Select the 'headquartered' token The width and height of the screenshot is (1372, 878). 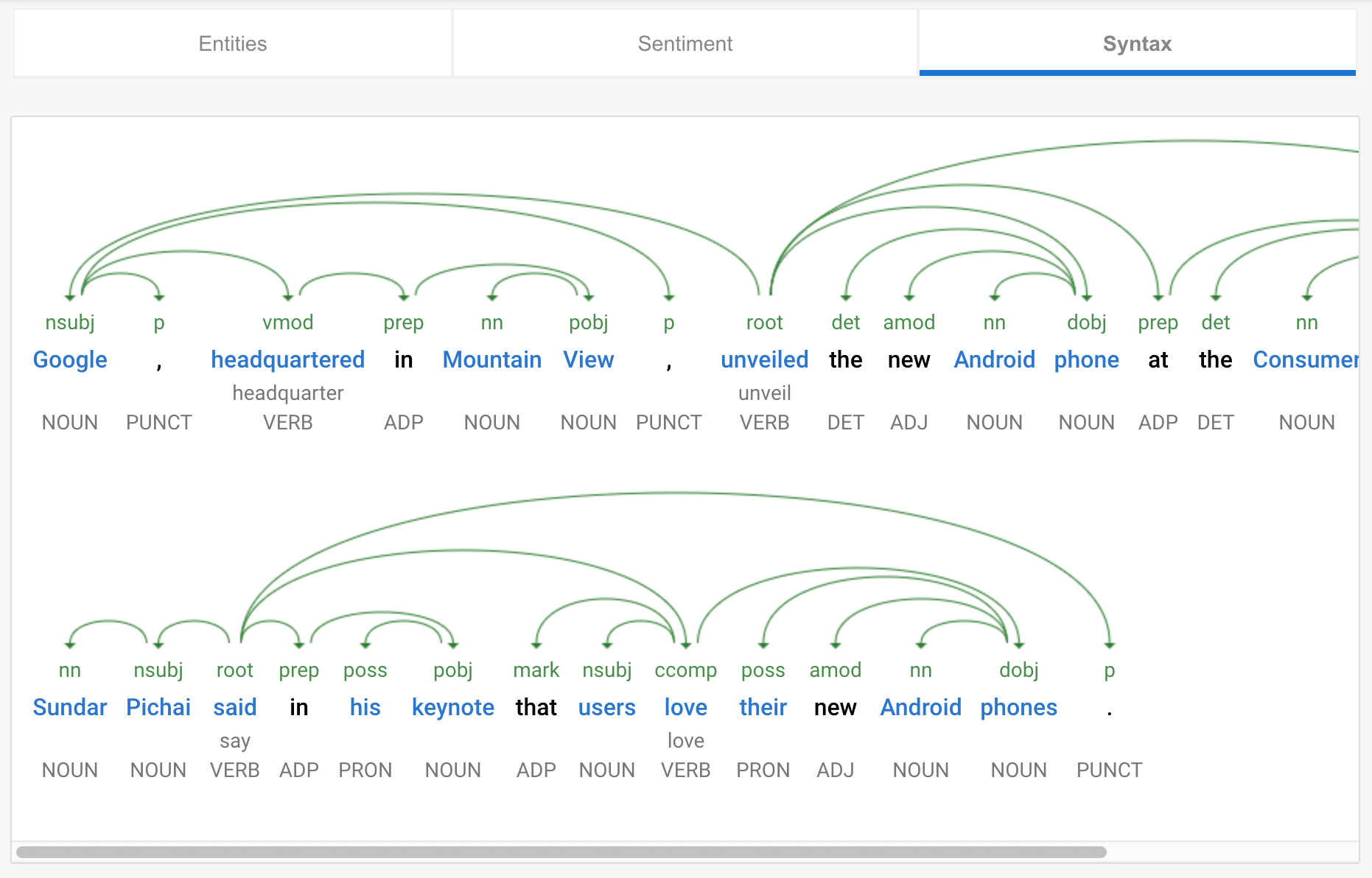tap(287, 359)
